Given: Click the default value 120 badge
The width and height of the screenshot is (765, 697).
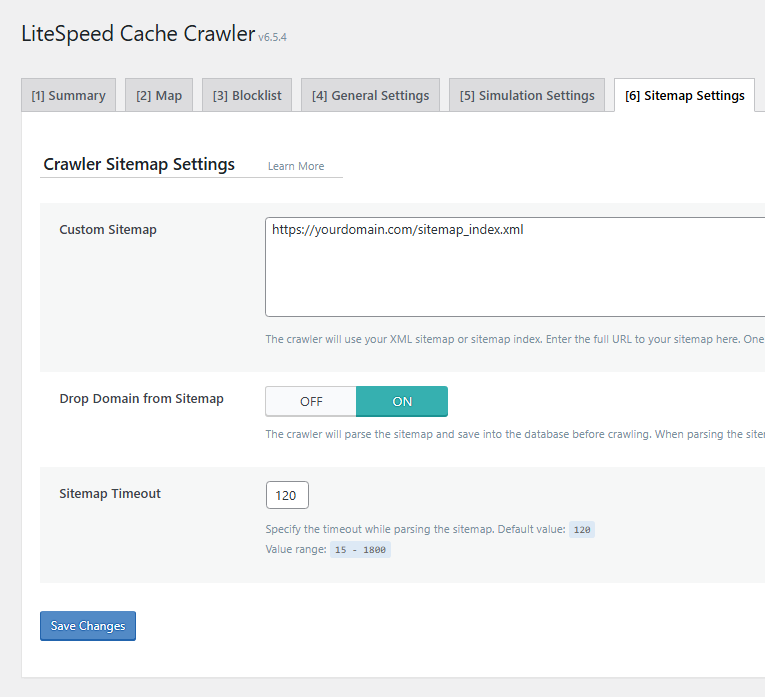Looking at the screenshot, I should coord(582,530).
